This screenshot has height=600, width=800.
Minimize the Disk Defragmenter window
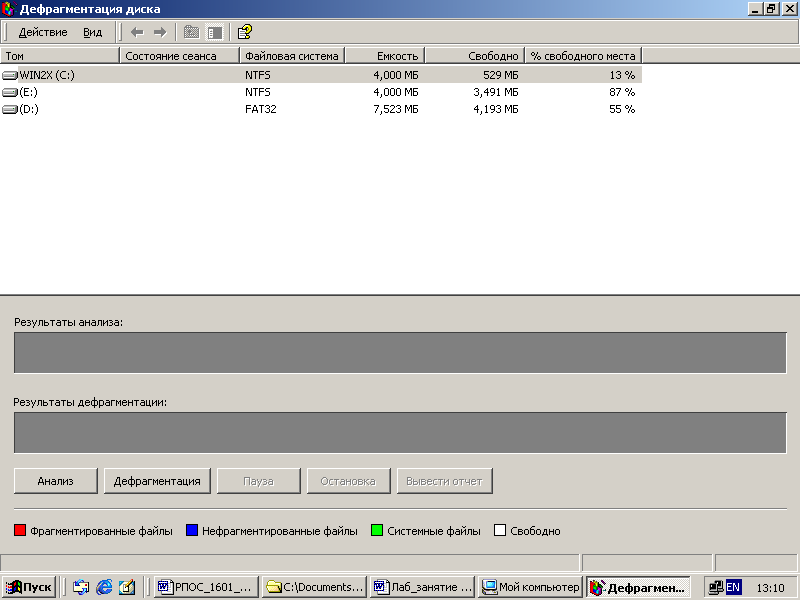(x=756, y=9)
